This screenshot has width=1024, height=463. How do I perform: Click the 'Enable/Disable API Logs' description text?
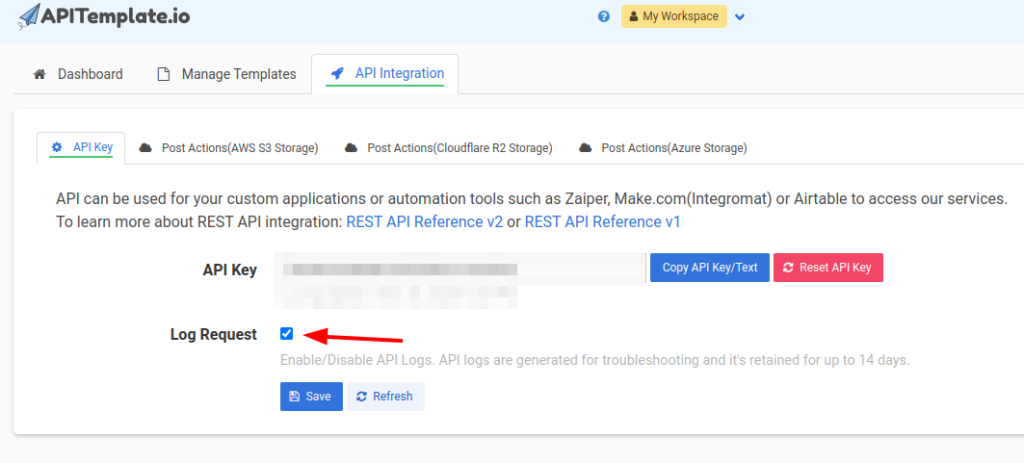click(594, 360)
